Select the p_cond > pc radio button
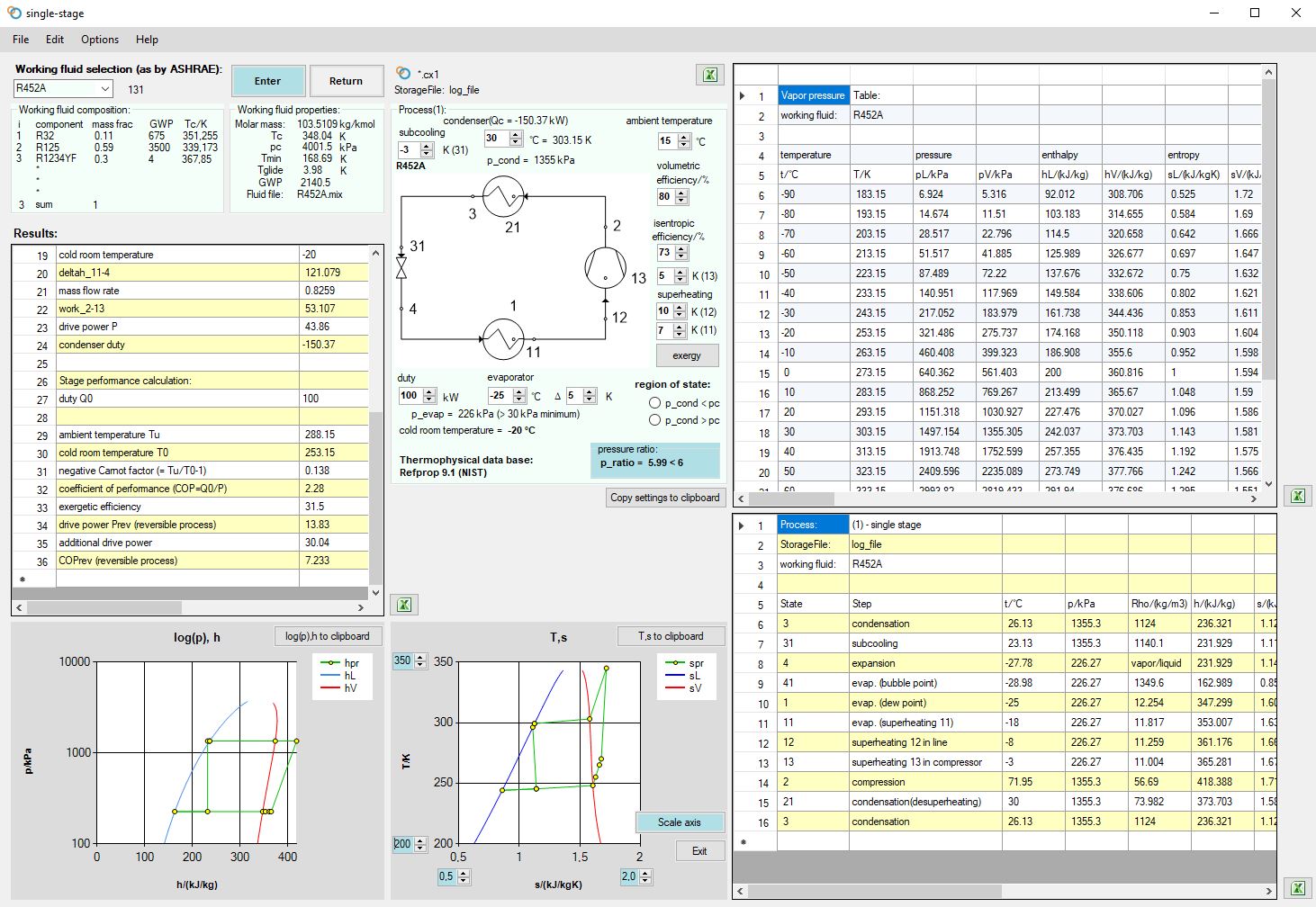1316x907 pixels. point(655,420)
